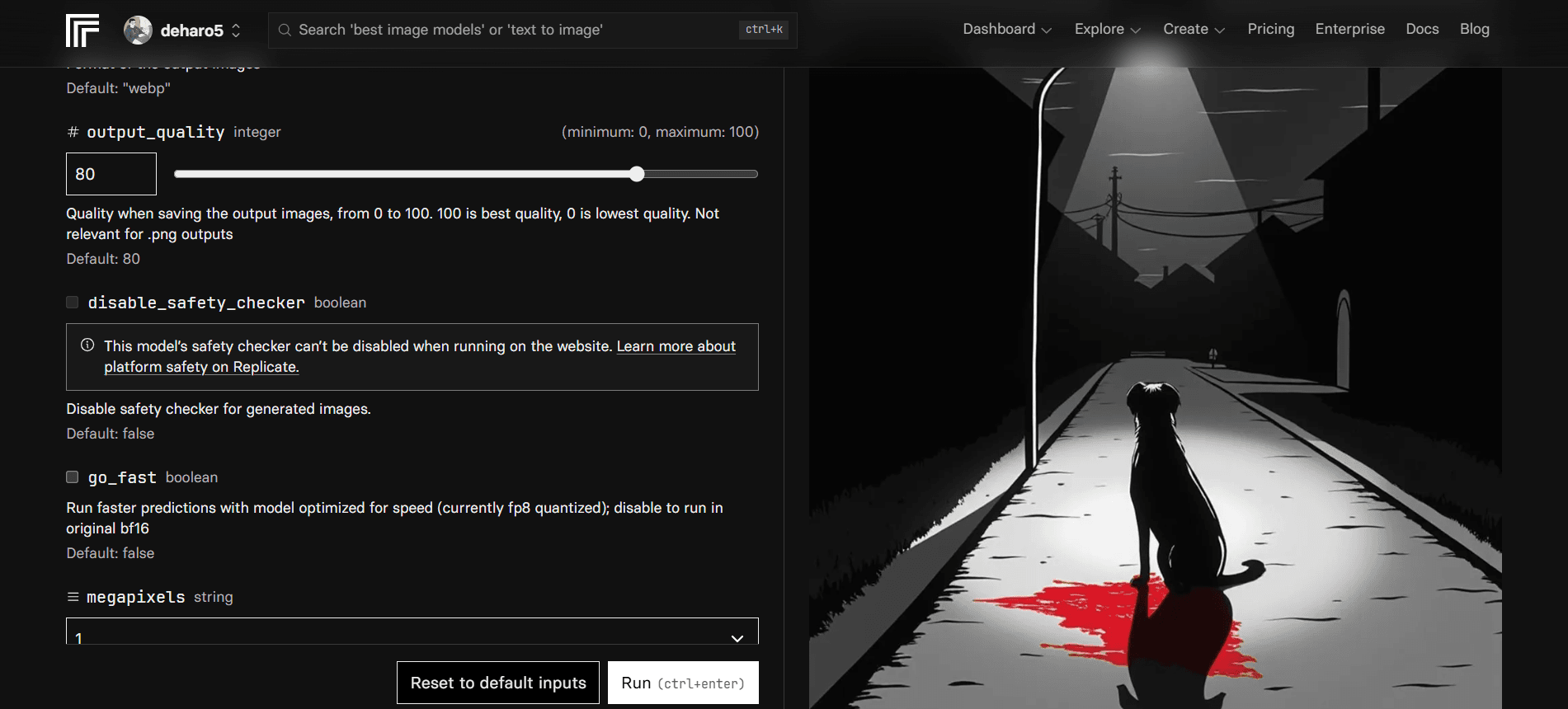Image resolution: width=1568 pixels, height=709 pixels.
Task: Open the megapixels dropdown
Action: (x=412, y=632)
